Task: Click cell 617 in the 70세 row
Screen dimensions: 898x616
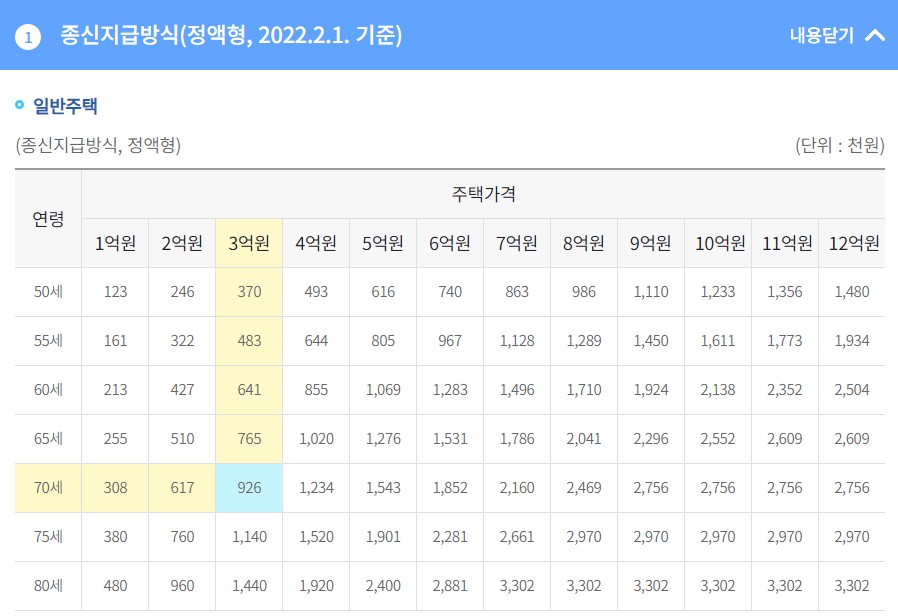Action: tap(182, 488)
